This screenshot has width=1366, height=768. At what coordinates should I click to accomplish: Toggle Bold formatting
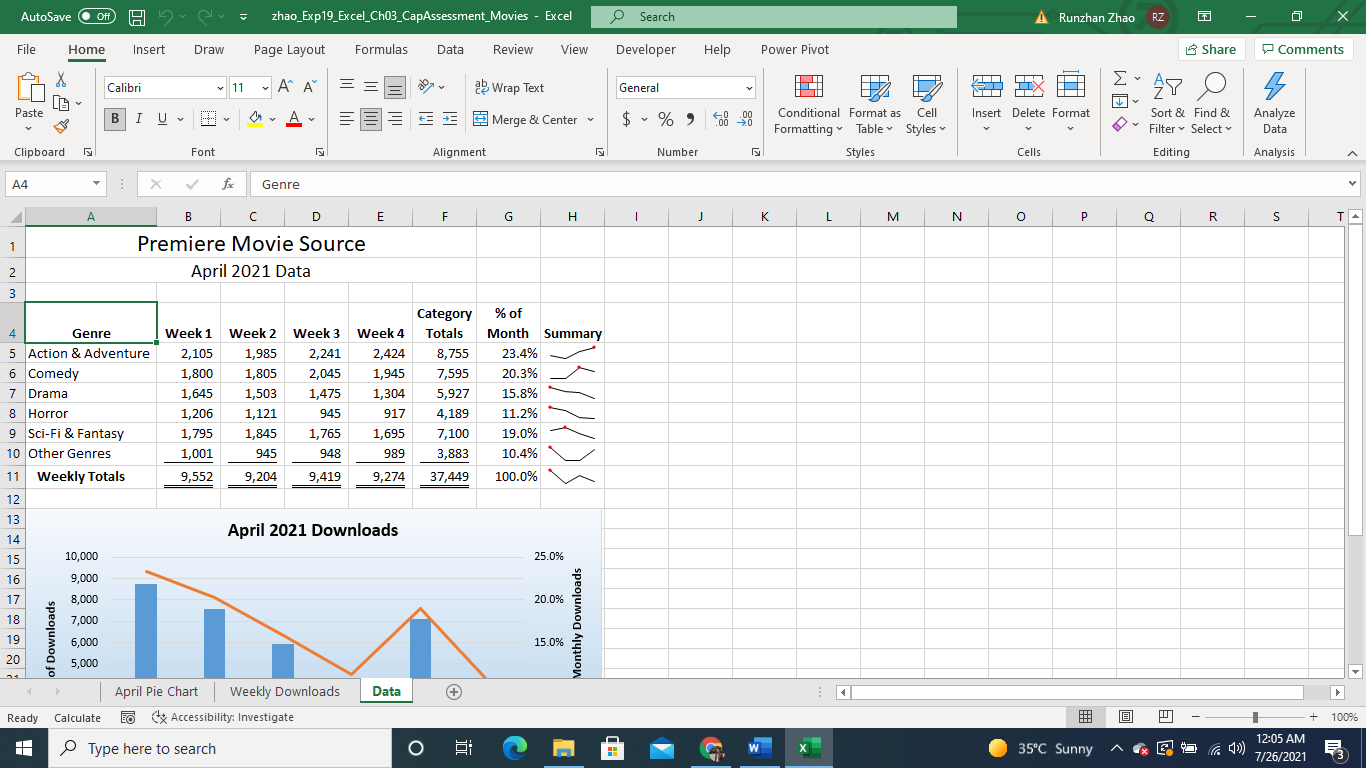point(114,119)
